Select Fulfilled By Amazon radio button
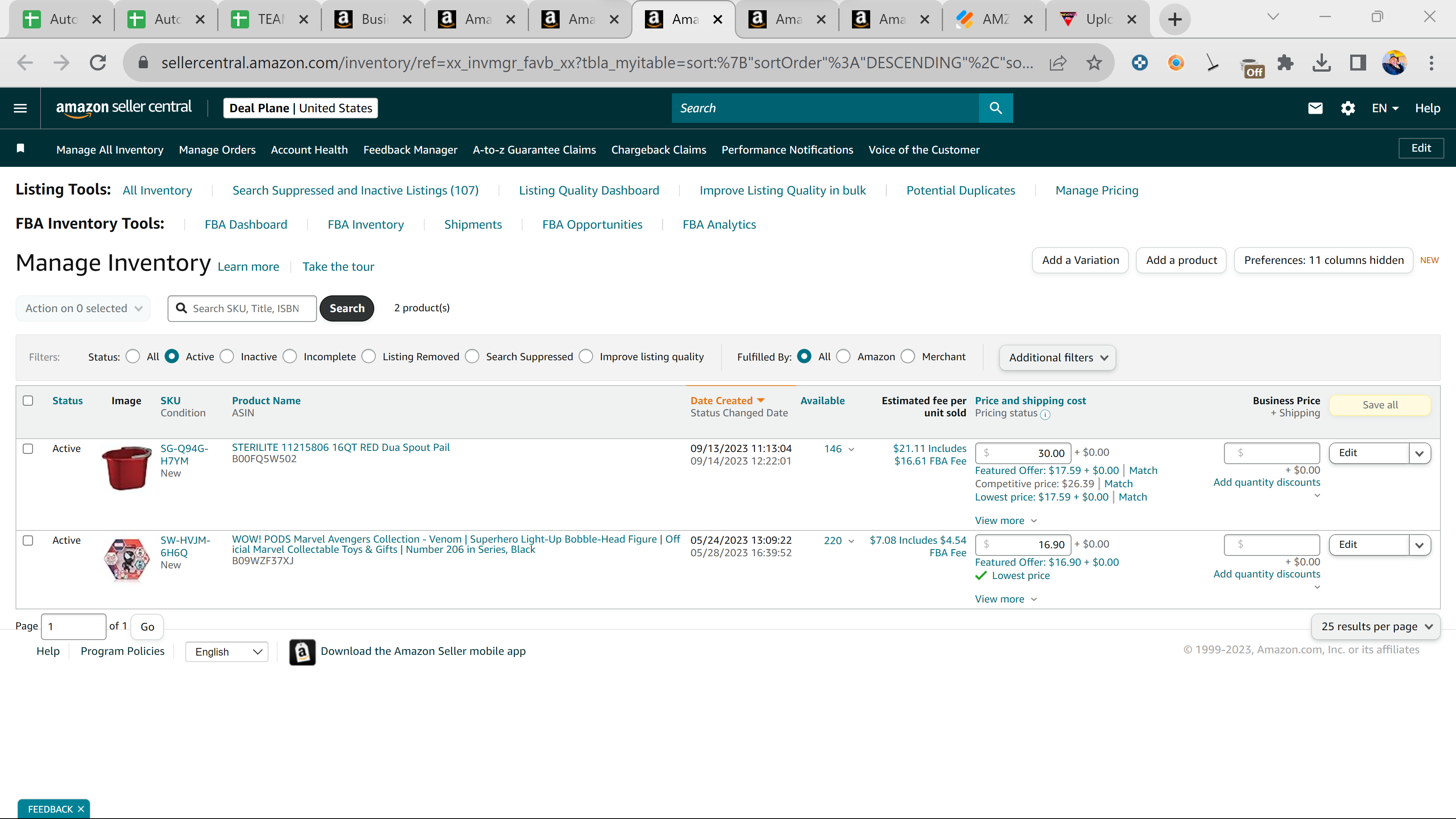 (843, 357)
